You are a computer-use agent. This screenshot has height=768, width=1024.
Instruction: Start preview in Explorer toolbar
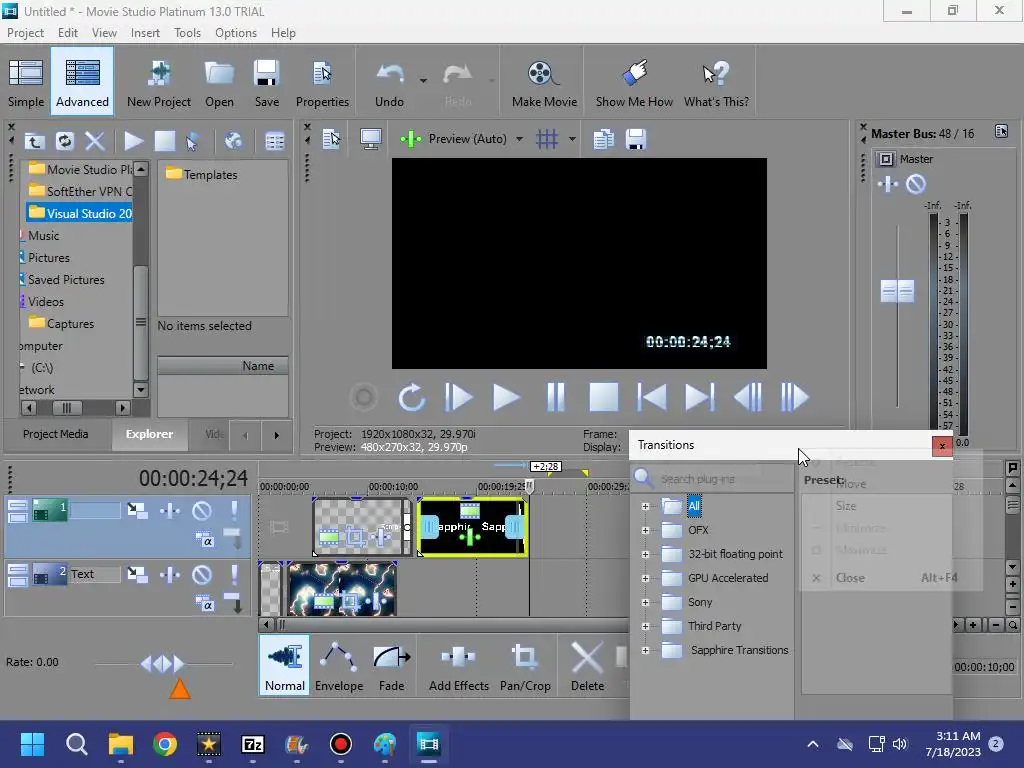134,140
